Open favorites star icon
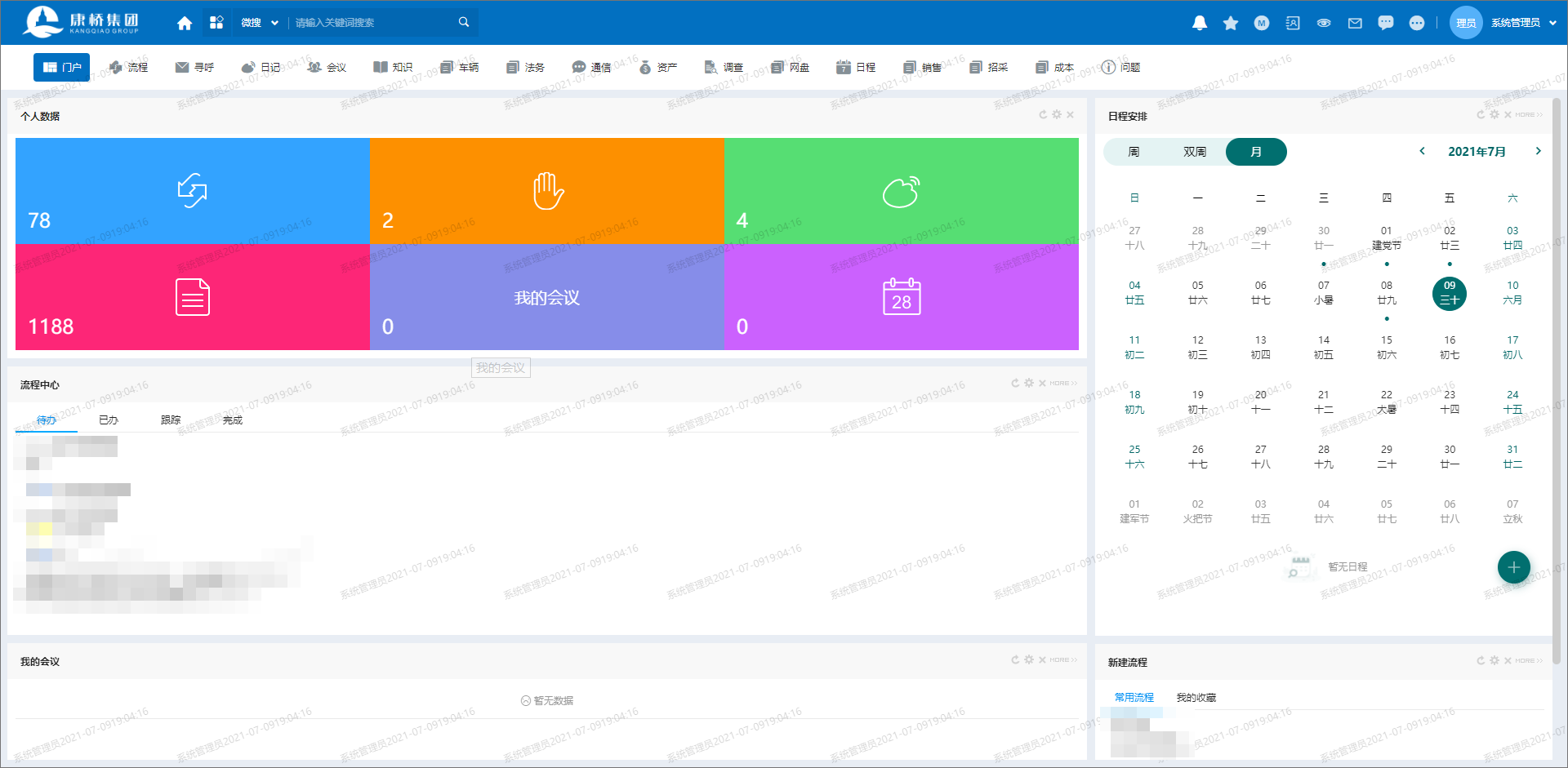This screenshot has width=1568, height=768. pyautogui.click(x=1231, y=23)
